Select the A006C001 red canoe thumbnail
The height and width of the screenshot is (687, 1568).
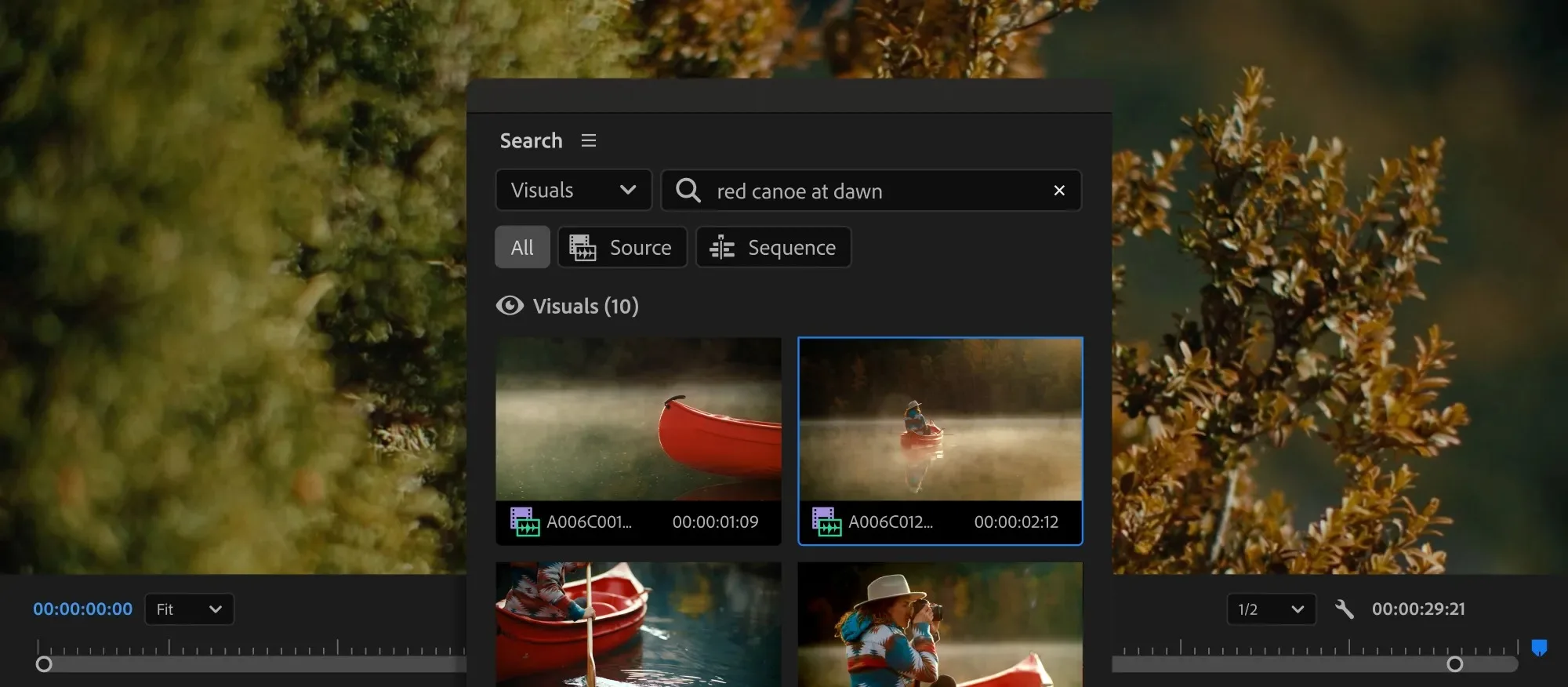[638, 419]
